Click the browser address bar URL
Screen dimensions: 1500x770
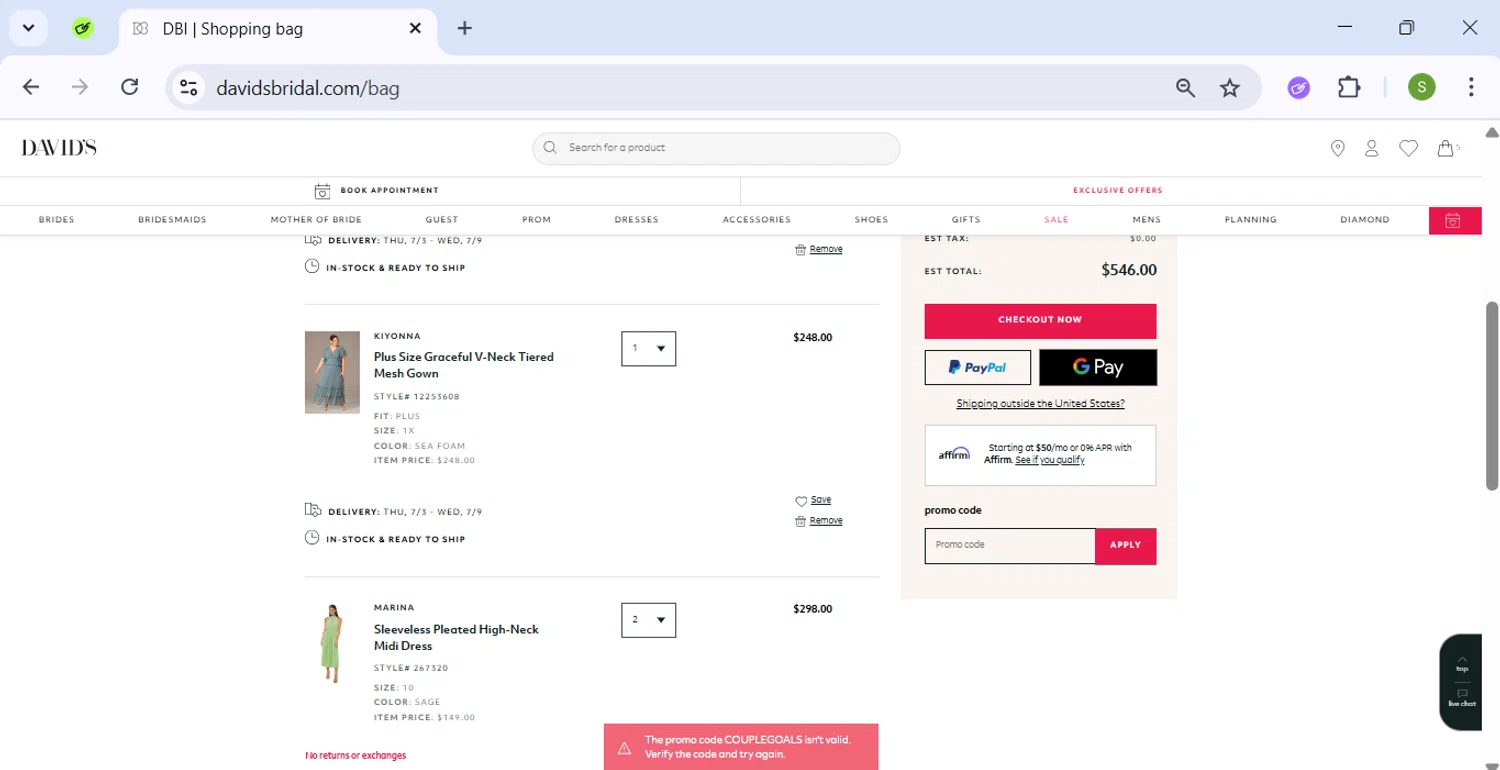pos(308,88)
